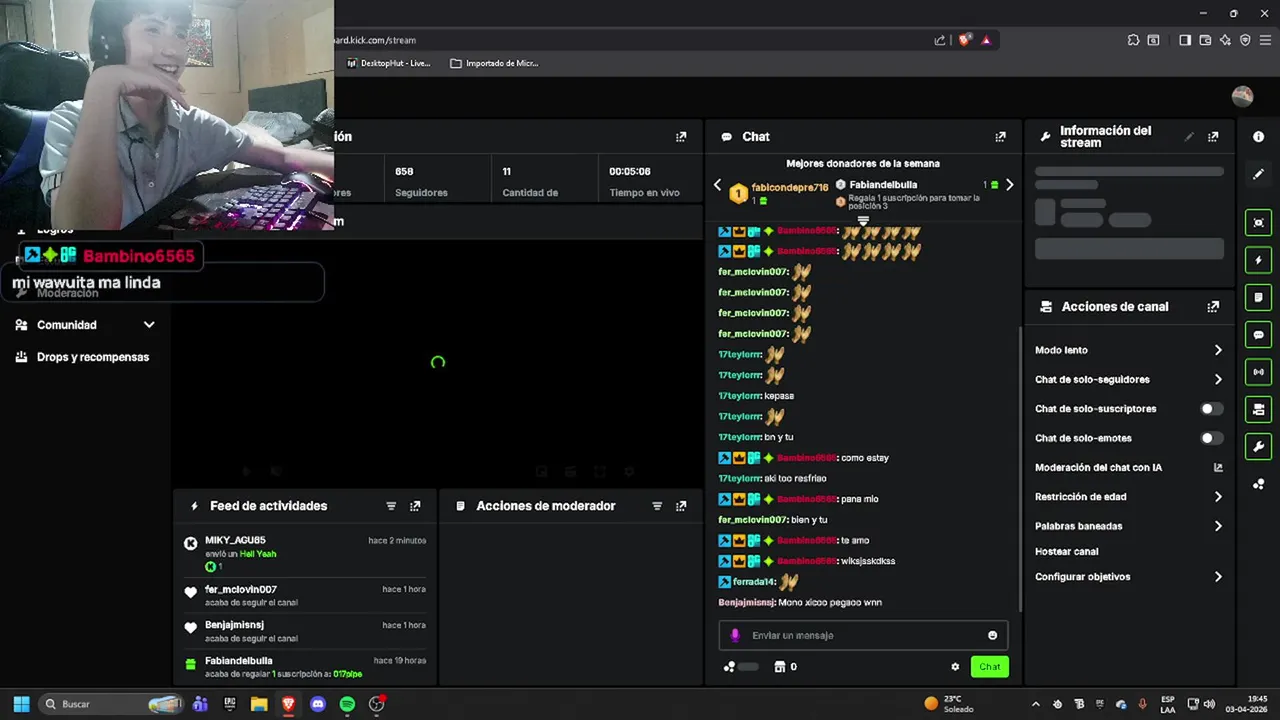This screenshot has height=720, width=1280.
Task: Expand Restricción de edad options
Action: (1218, 497)
